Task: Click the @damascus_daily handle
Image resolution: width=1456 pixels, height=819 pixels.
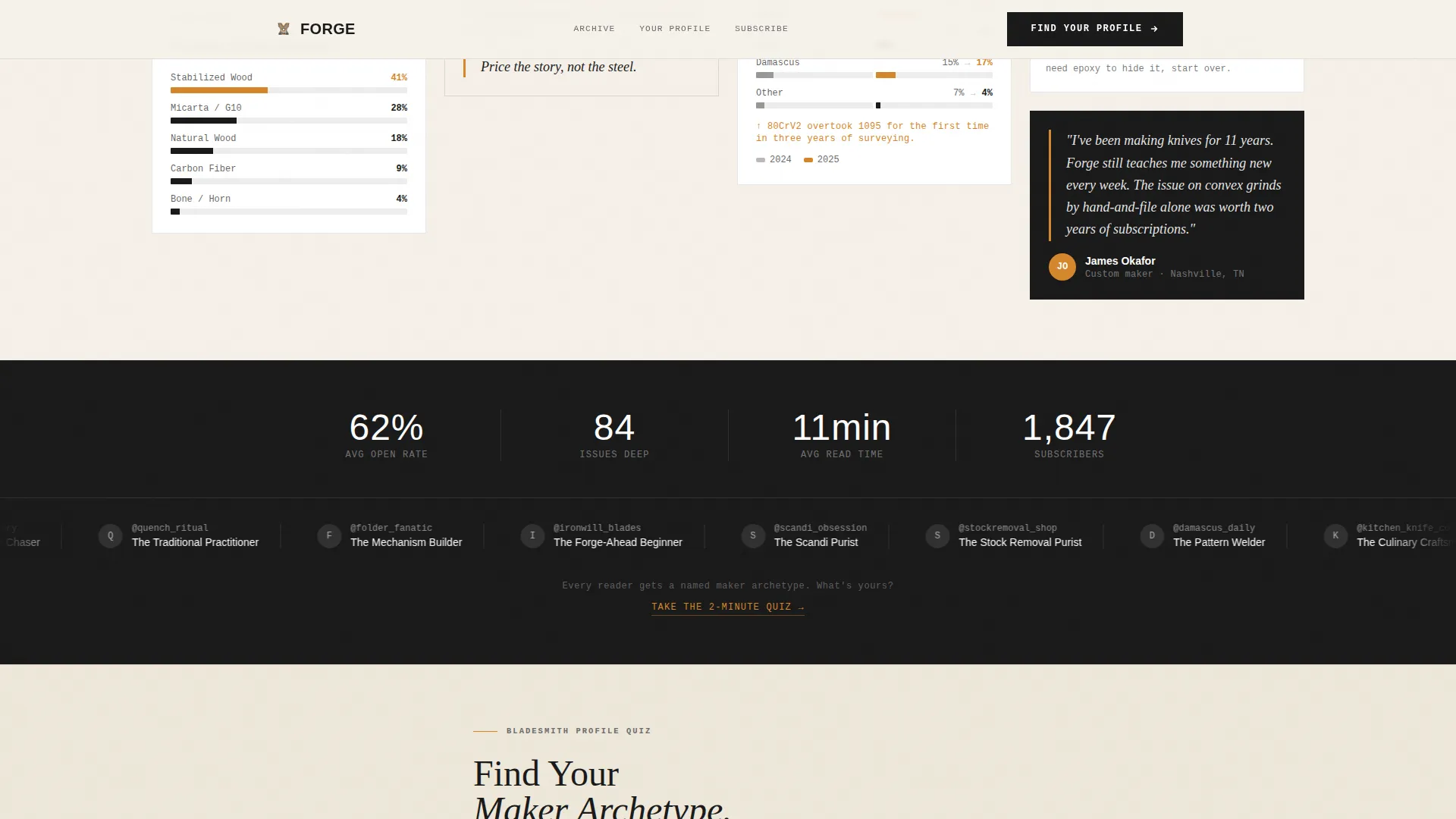Action: [1213, 528]
